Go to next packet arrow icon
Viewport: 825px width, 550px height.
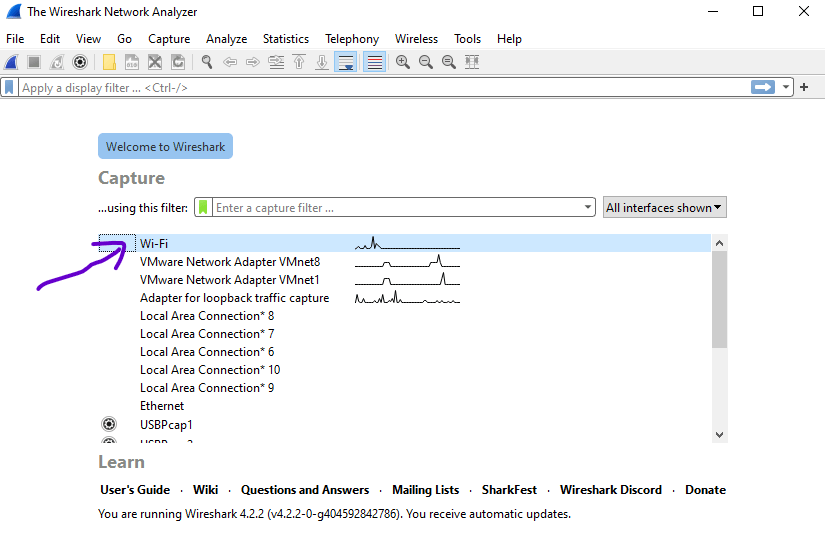point(253,62)
